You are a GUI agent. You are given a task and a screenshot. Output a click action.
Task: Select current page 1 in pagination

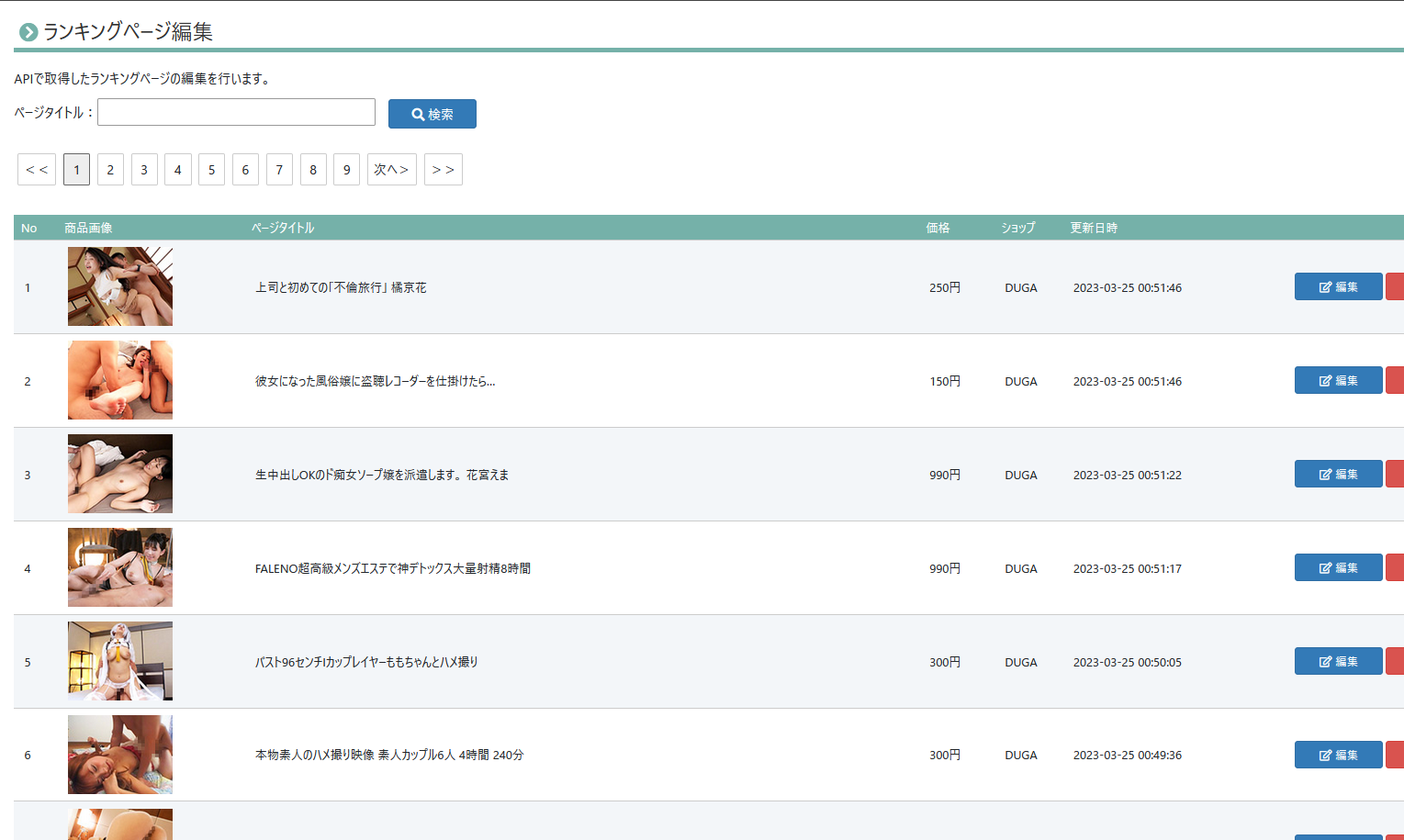76,170
